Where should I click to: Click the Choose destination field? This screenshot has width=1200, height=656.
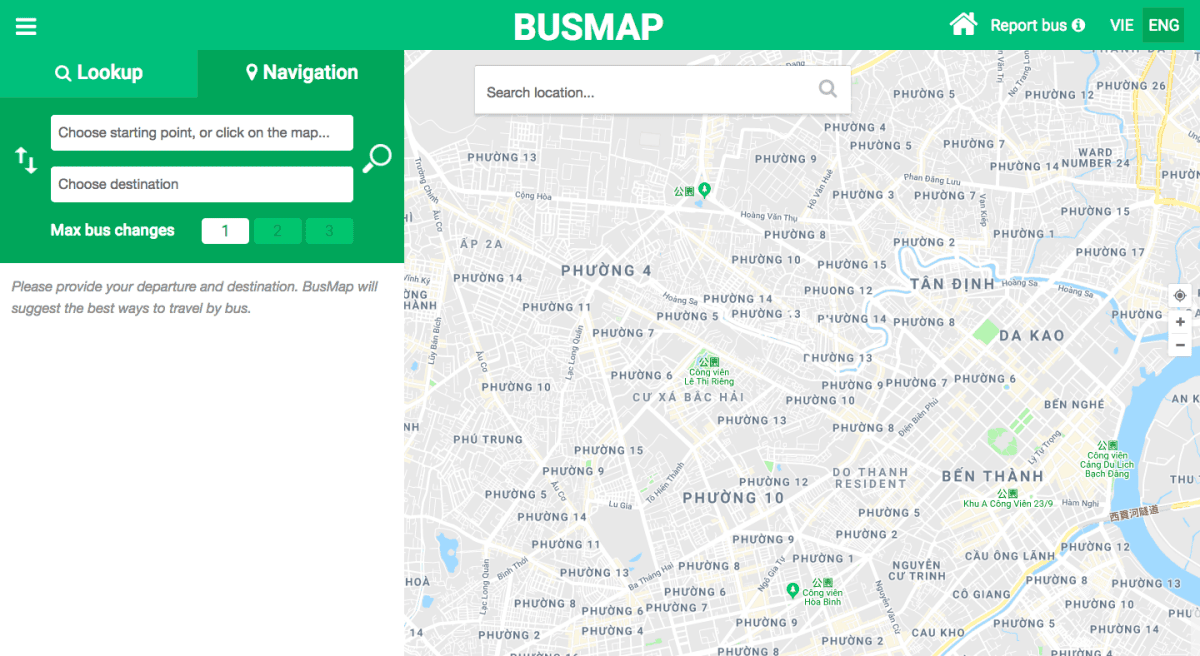point(202,184)
